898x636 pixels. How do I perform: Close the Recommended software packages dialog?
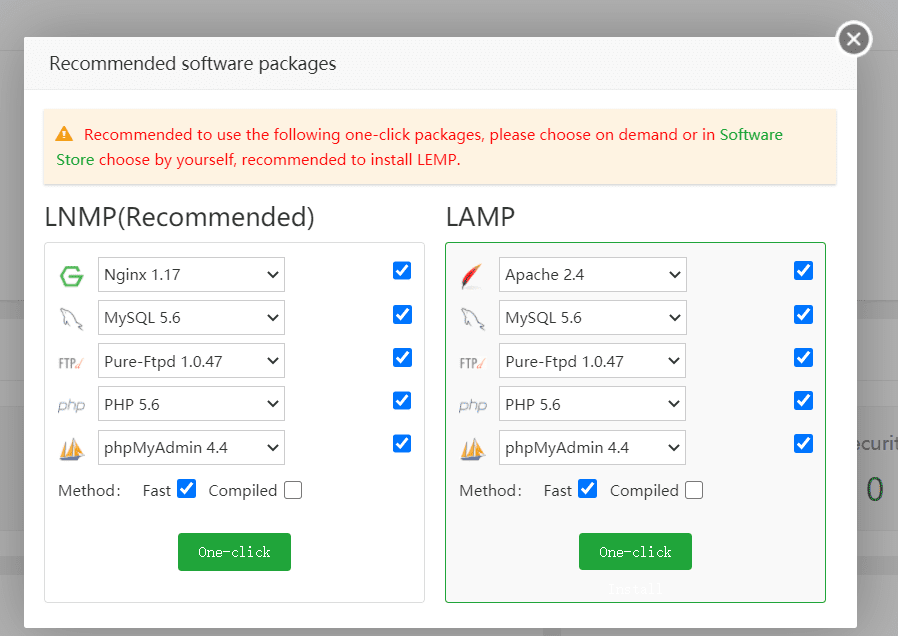coord(853,39)
